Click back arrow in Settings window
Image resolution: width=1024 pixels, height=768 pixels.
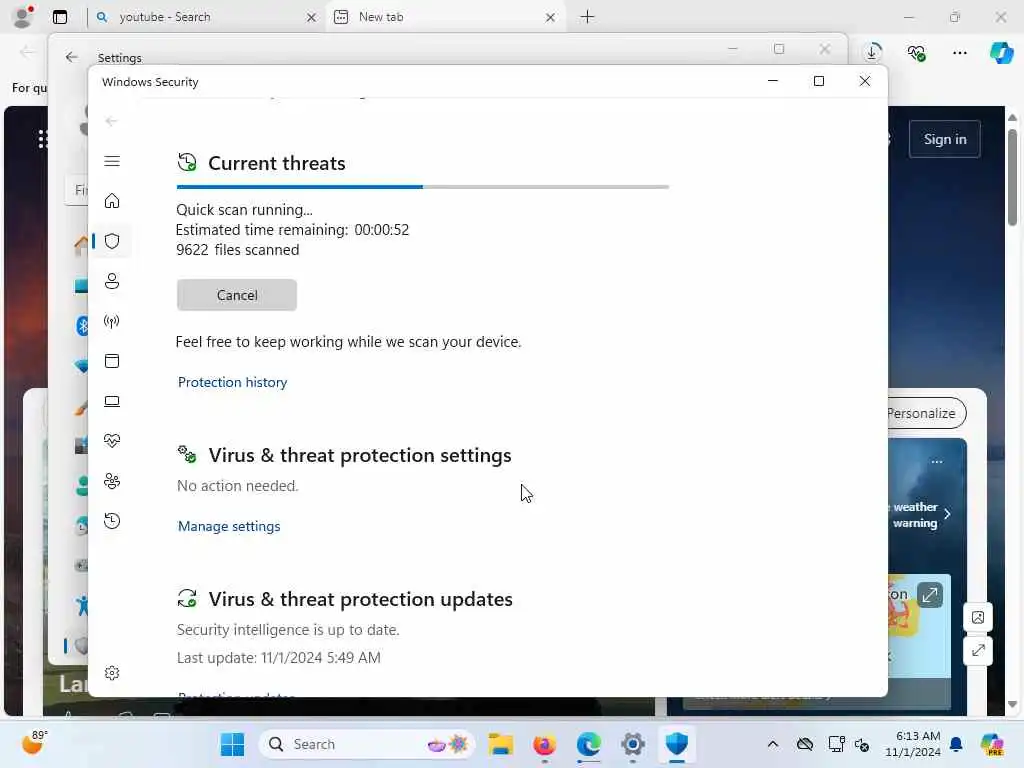(x=71, y=57)
